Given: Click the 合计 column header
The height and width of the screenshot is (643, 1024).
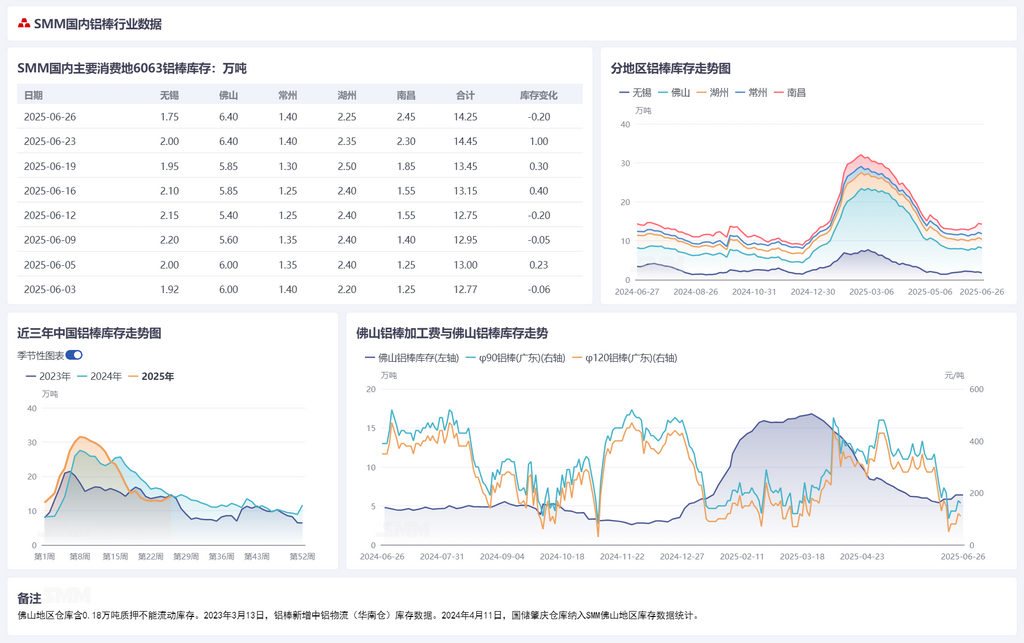Looking at the screenshot, I should [x=465, y=95].
